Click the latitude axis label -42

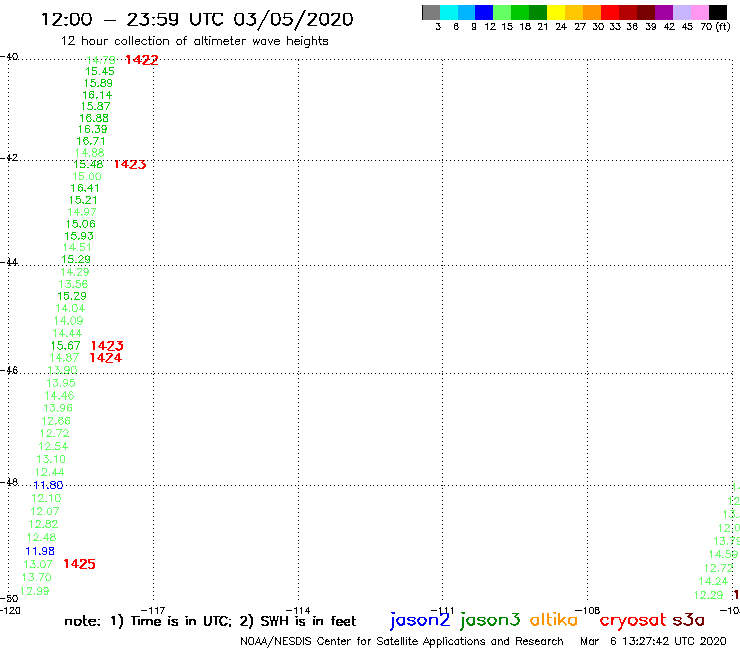pyautogui.click(x=9, y=157)
